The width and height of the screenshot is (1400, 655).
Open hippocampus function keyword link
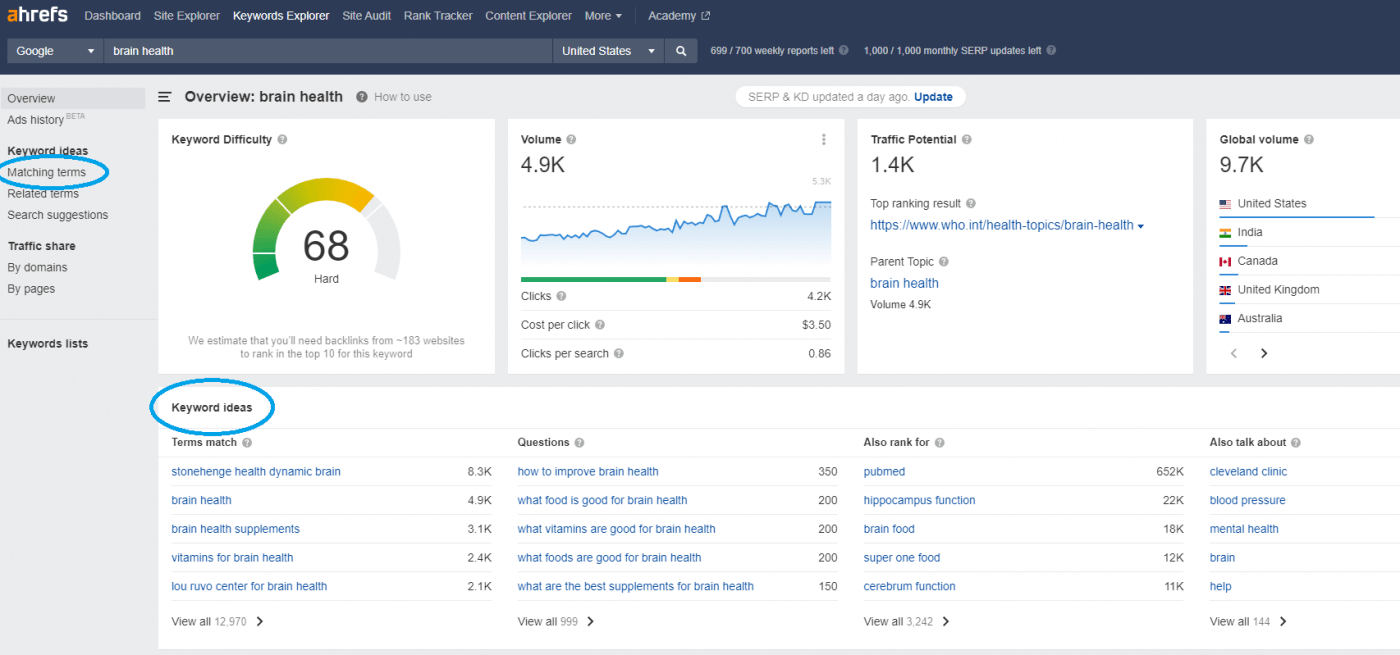pos(919,501)
